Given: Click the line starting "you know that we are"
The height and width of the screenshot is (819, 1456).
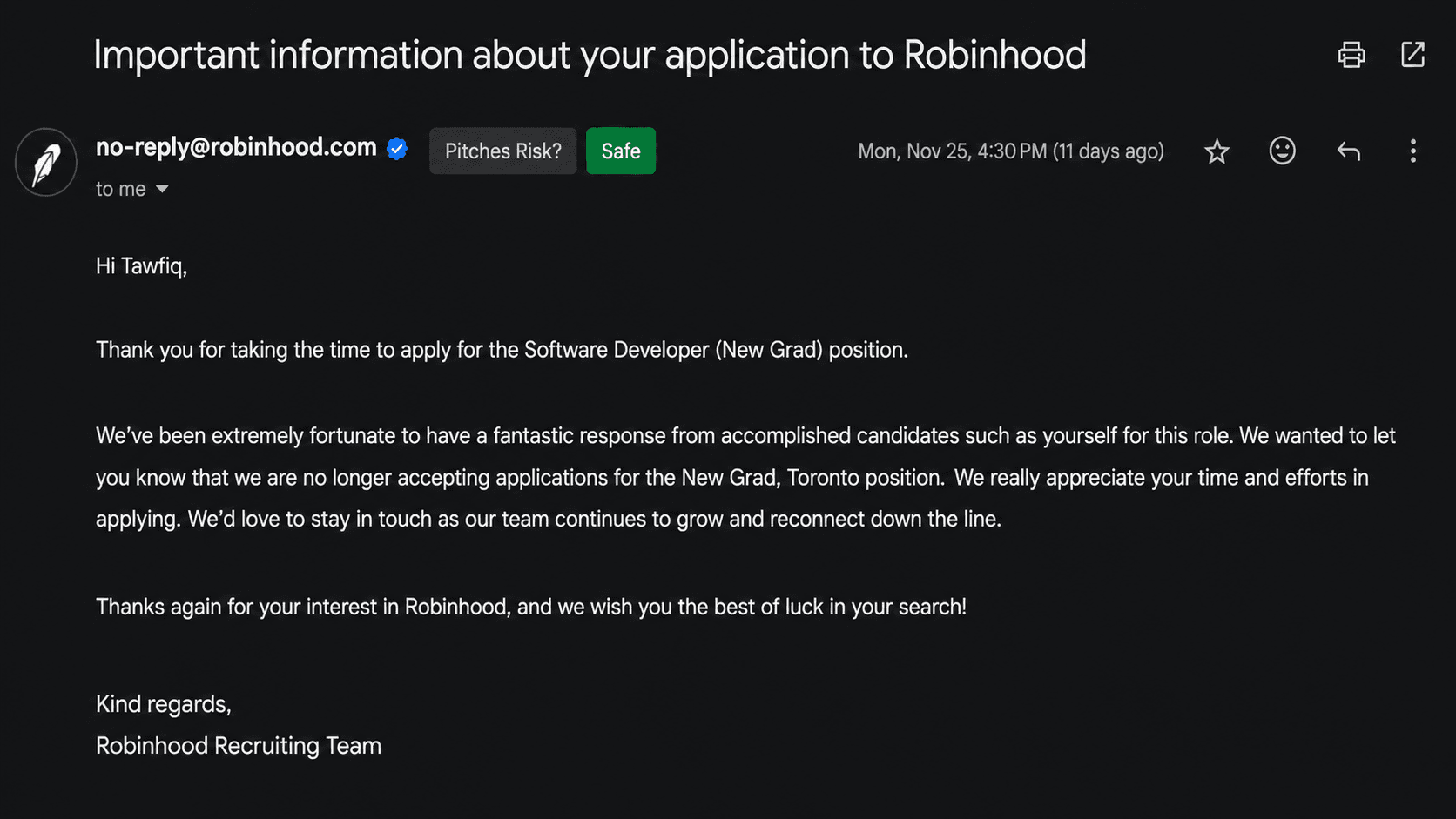Looking at the screenshot, I should pos(732,478).
